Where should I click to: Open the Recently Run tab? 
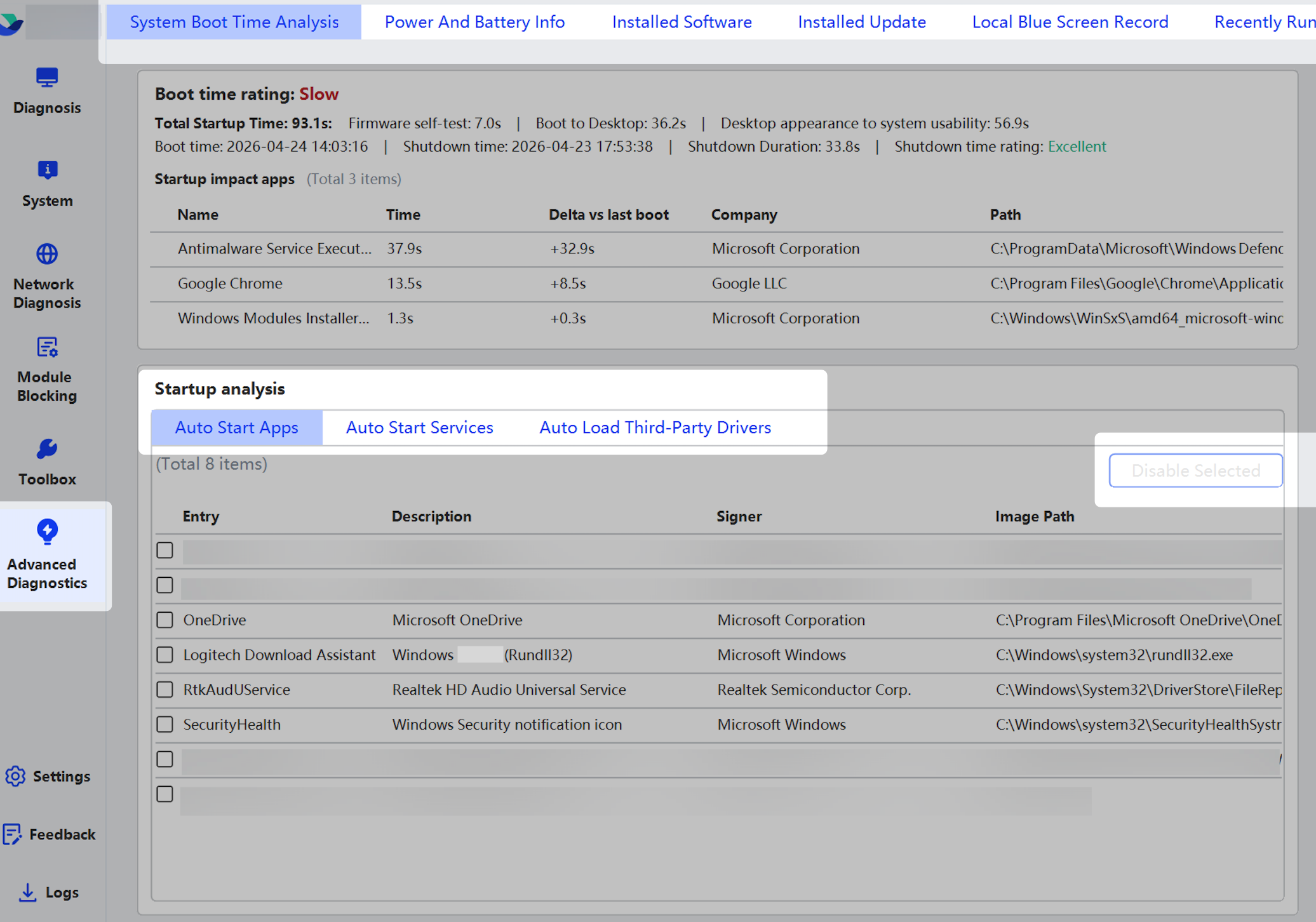(x=1264, y=22)
